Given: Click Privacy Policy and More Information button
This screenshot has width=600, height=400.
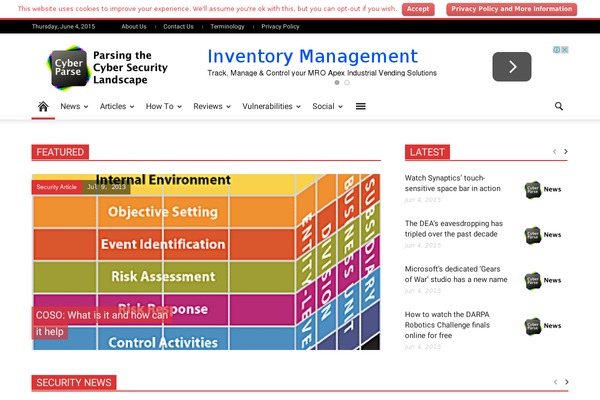Looking at the screenshot, I should coord(511,9).
